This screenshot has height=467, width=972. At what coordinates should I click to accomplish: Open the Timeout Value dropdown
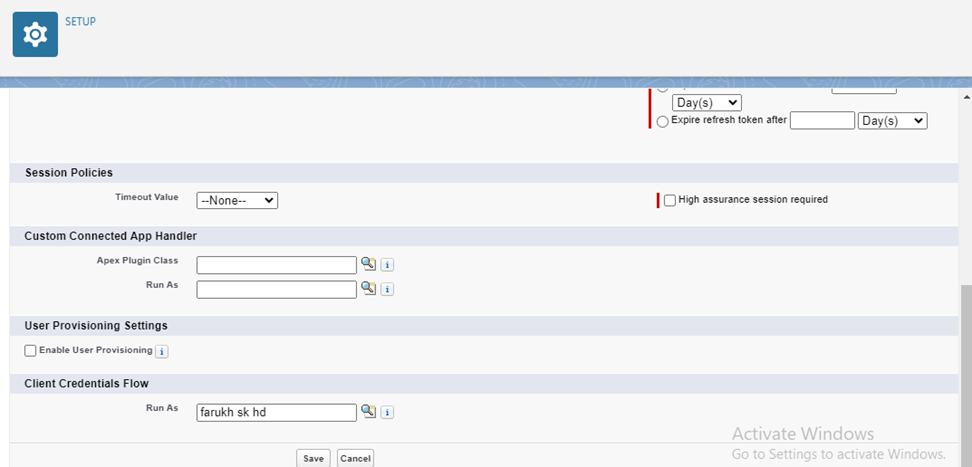click(237, 201)
